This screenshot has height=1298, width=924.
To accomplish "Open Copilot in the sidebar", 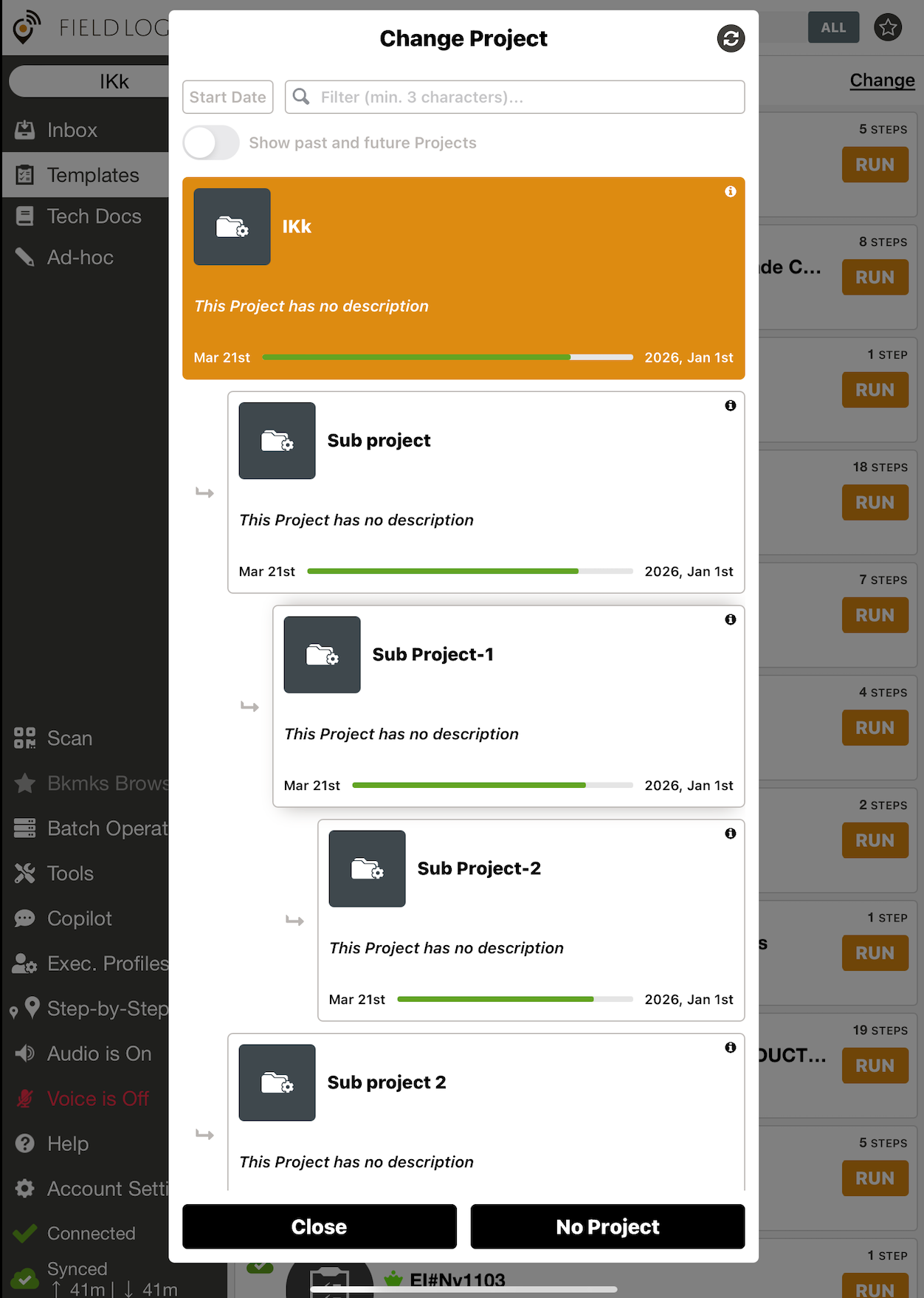I will 85,918.
